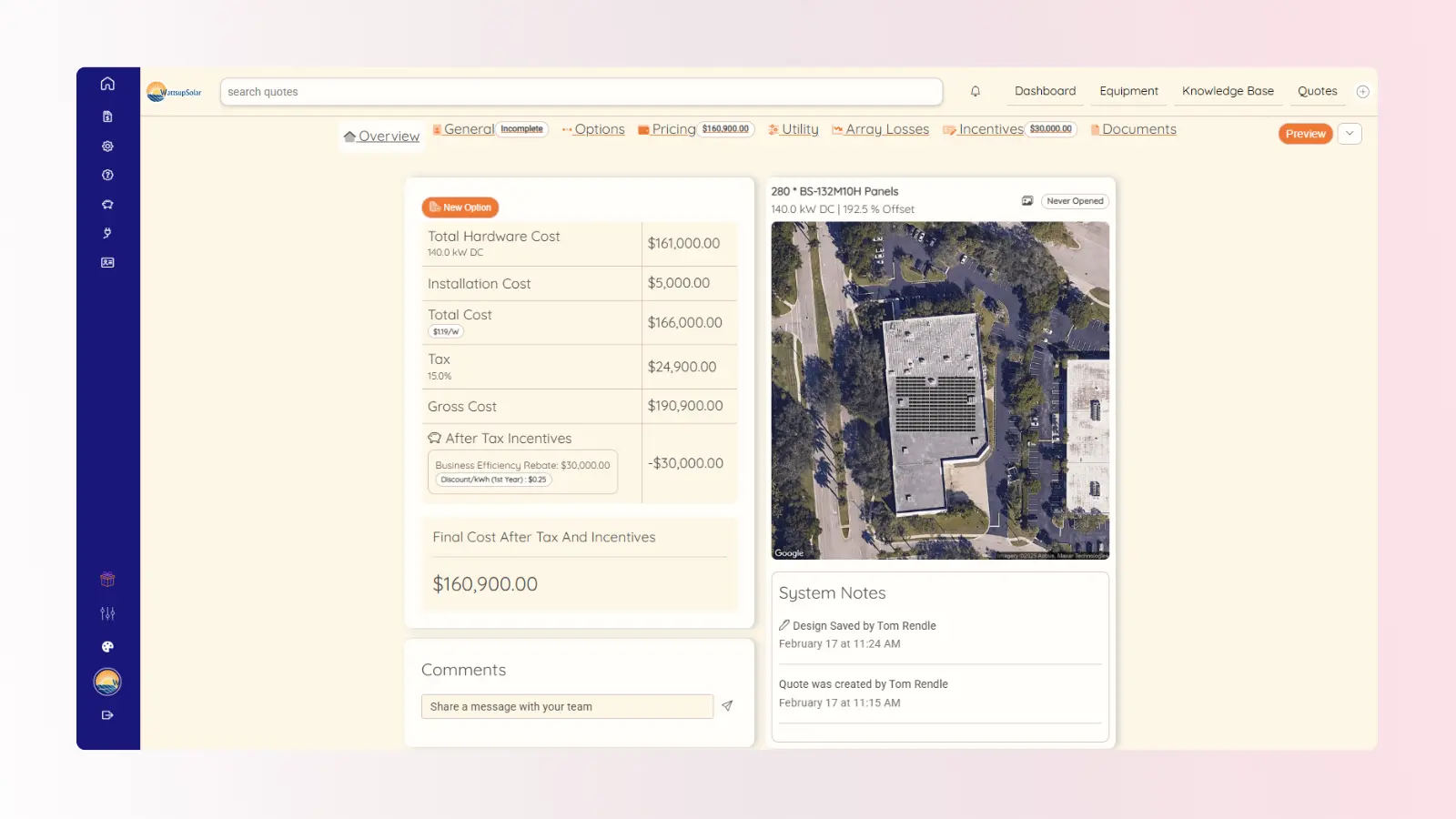Open the Knowledge Base menu item
This screenshot has height=819, width=1456.
point(1228,91)
